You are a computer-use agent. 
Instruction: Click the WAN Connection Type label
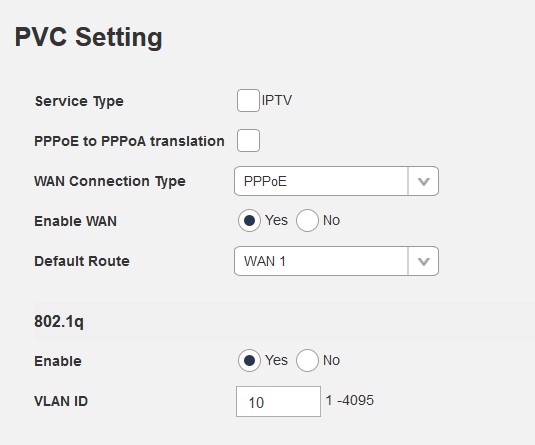tap(110, 181)
